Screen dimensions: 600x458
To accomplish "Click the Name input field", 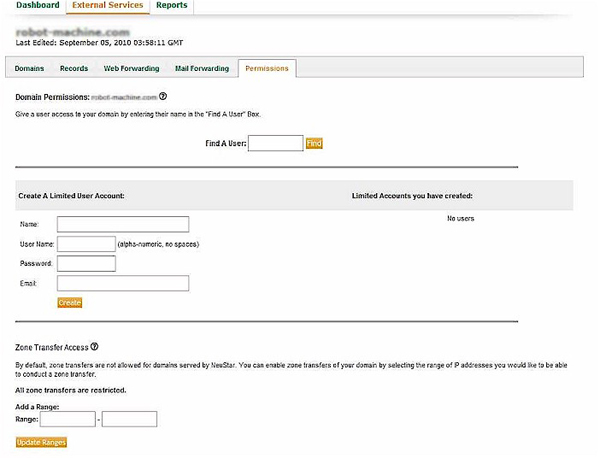I will click(123, 224).
